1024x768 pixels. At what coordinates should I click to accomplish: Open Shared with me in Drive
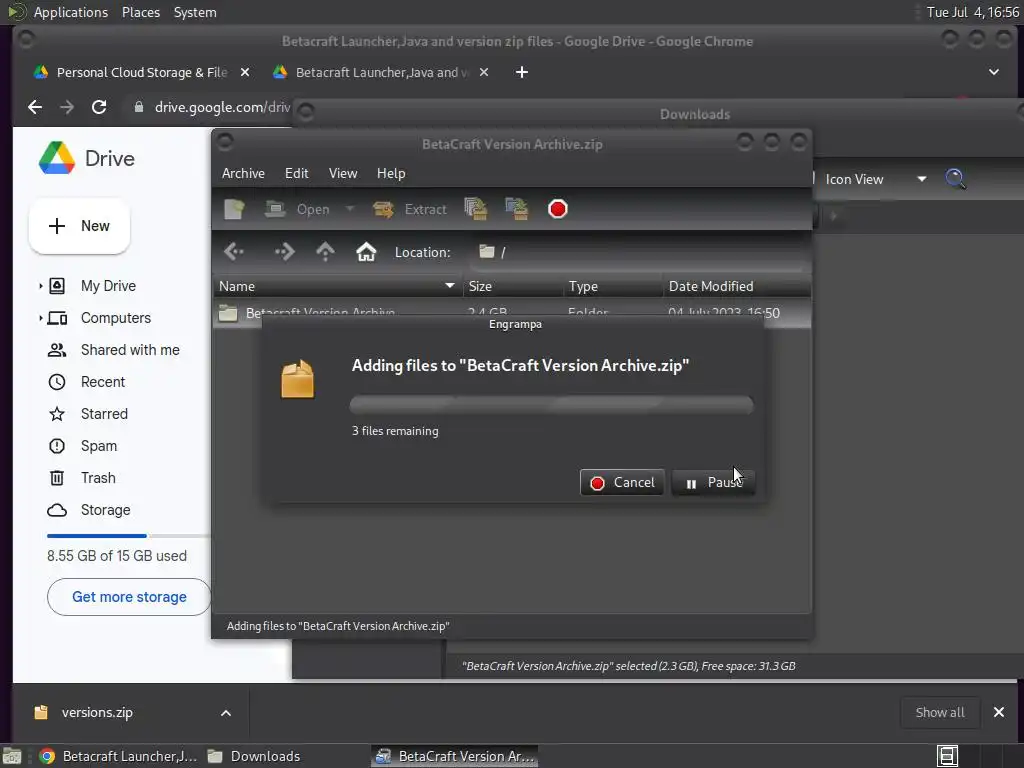130,350
